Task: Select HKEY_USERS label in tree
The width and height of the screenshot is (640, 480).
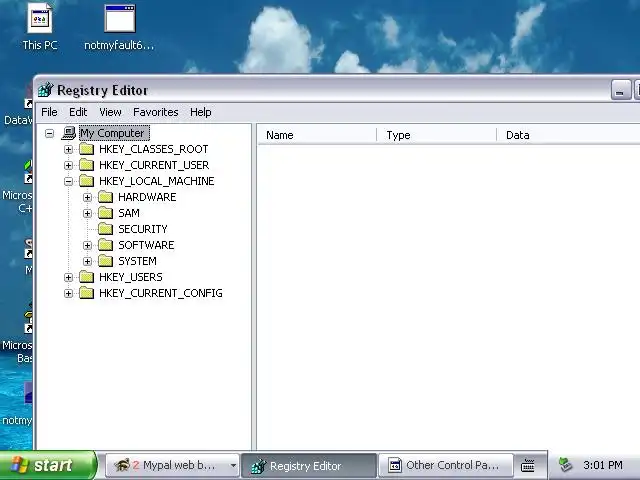Action: (131, 277)
